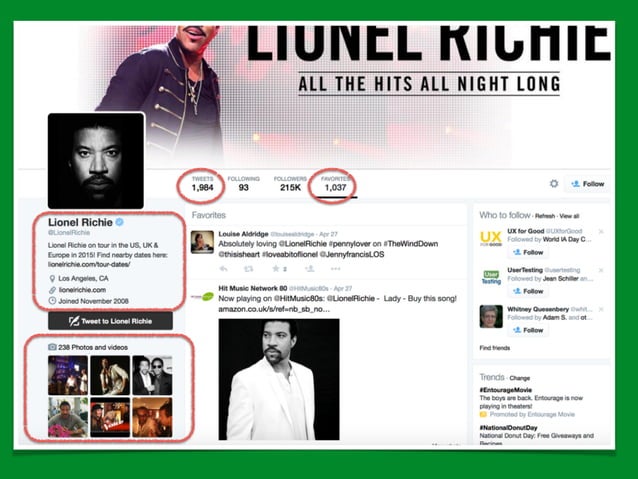The width and height of the screenshot is (638, 479).
Task: Open the lionelrichie.com website link
Action: click(x=82, y=290)
